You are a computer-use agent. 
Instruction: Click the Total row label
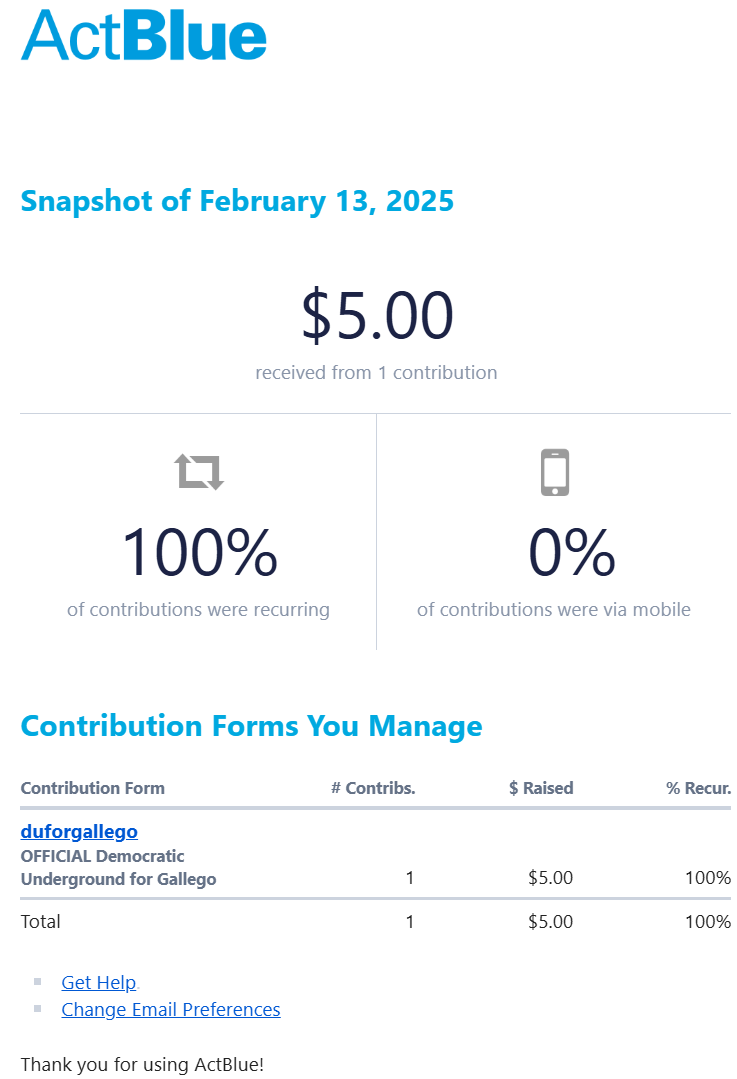(41, 921)
